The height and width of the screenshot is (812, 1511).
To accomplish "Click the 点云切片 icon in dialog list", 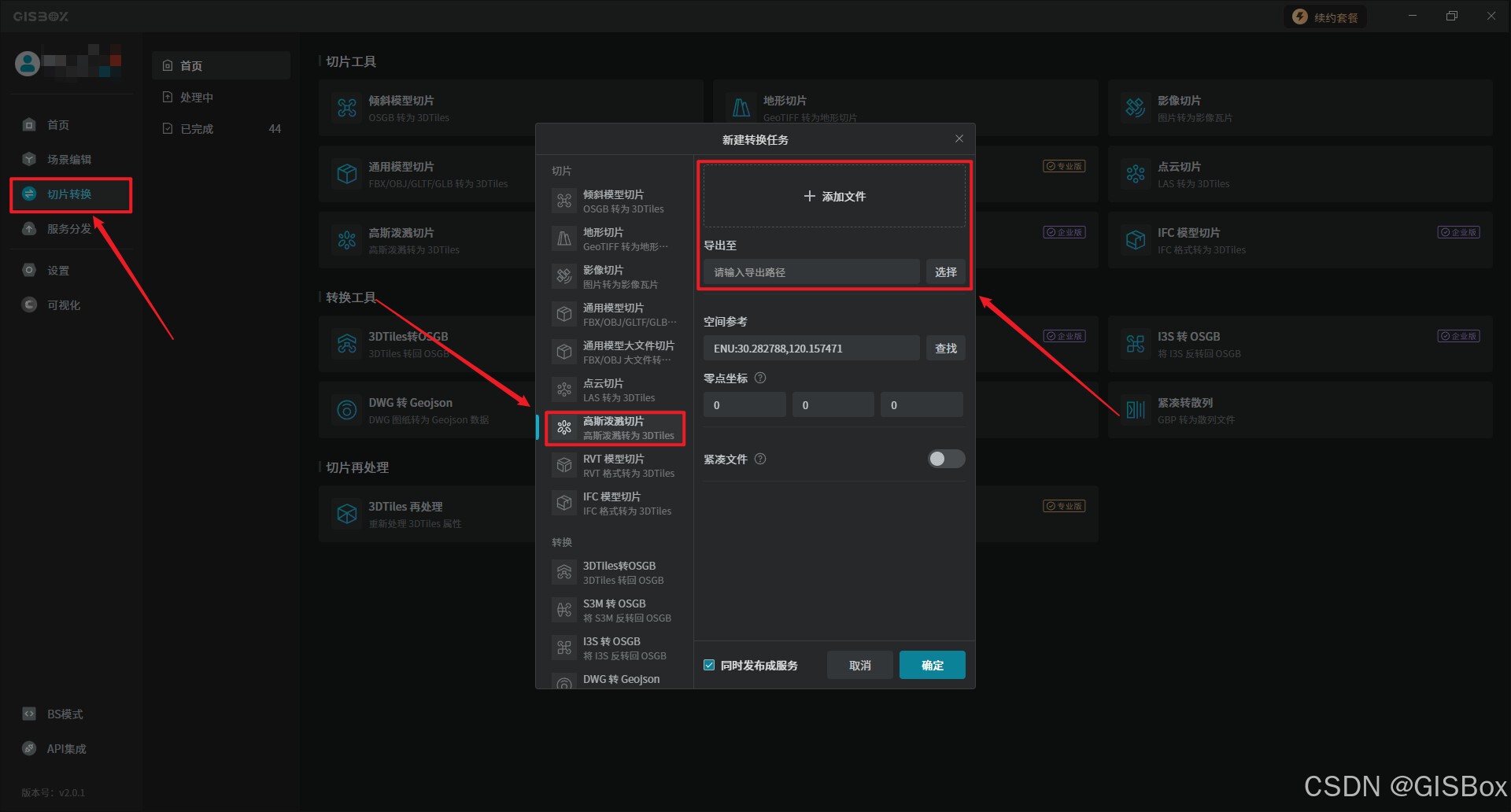I will (x=564, y=389).
